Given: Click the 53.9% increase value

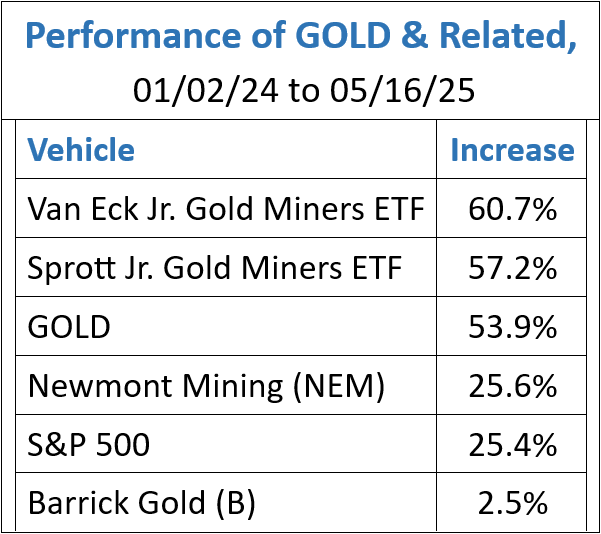Looking at the screenshot, I should tap(512, 326).
